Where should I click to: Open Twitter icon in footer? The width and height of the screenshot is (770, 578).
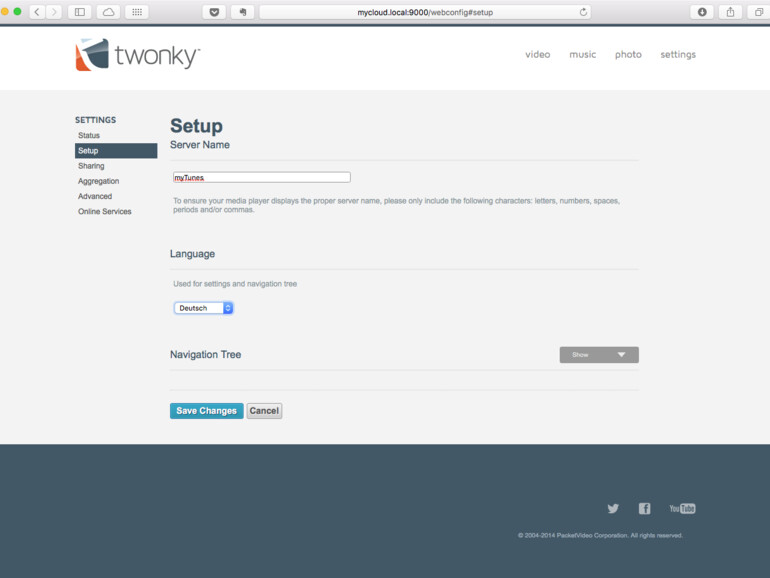pyautogui.click(x=613, y=508)
